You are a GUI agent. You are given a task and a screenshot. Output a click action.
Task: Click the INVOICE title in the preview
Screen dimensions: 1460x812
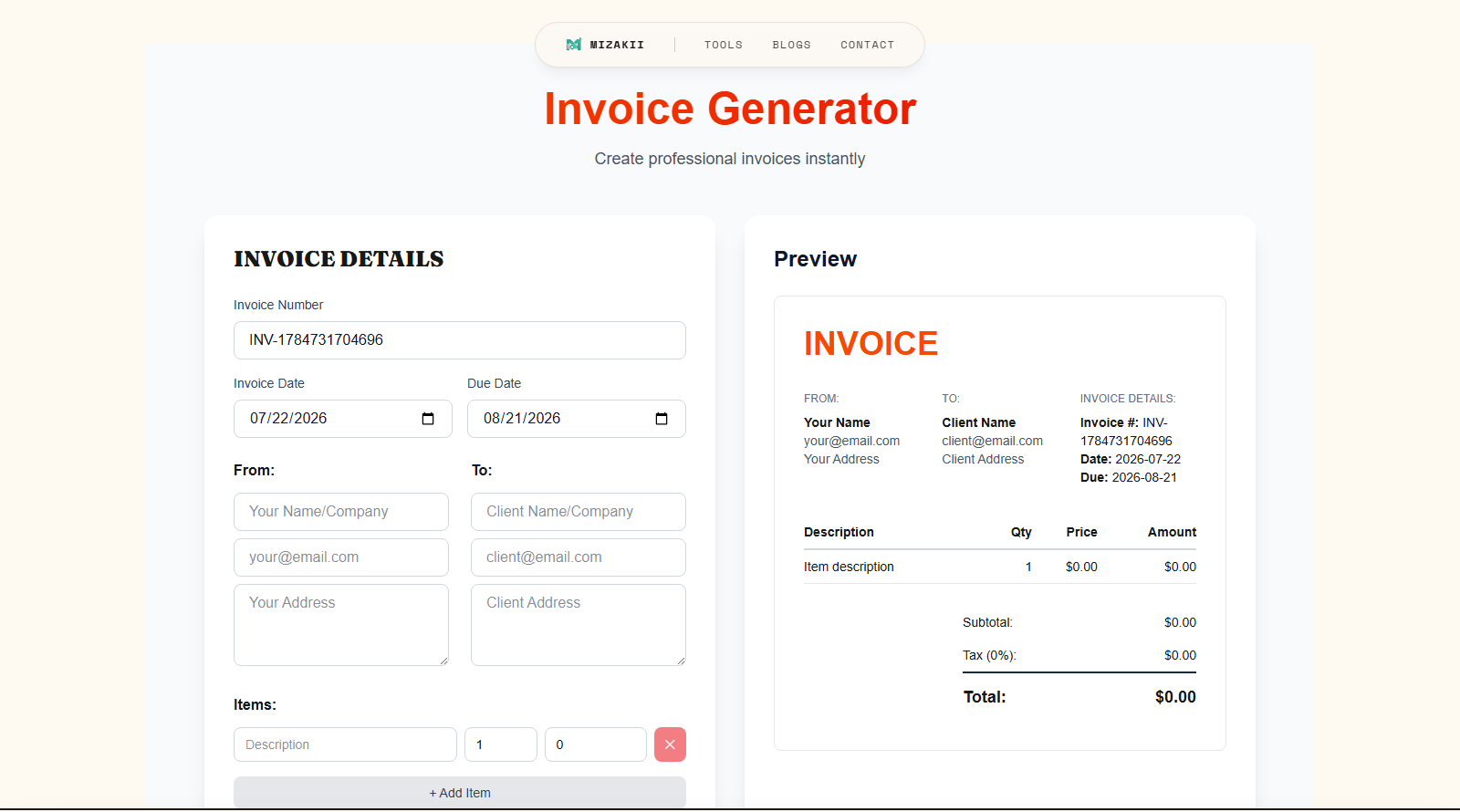pyautogui.click(x=871, y=344)
